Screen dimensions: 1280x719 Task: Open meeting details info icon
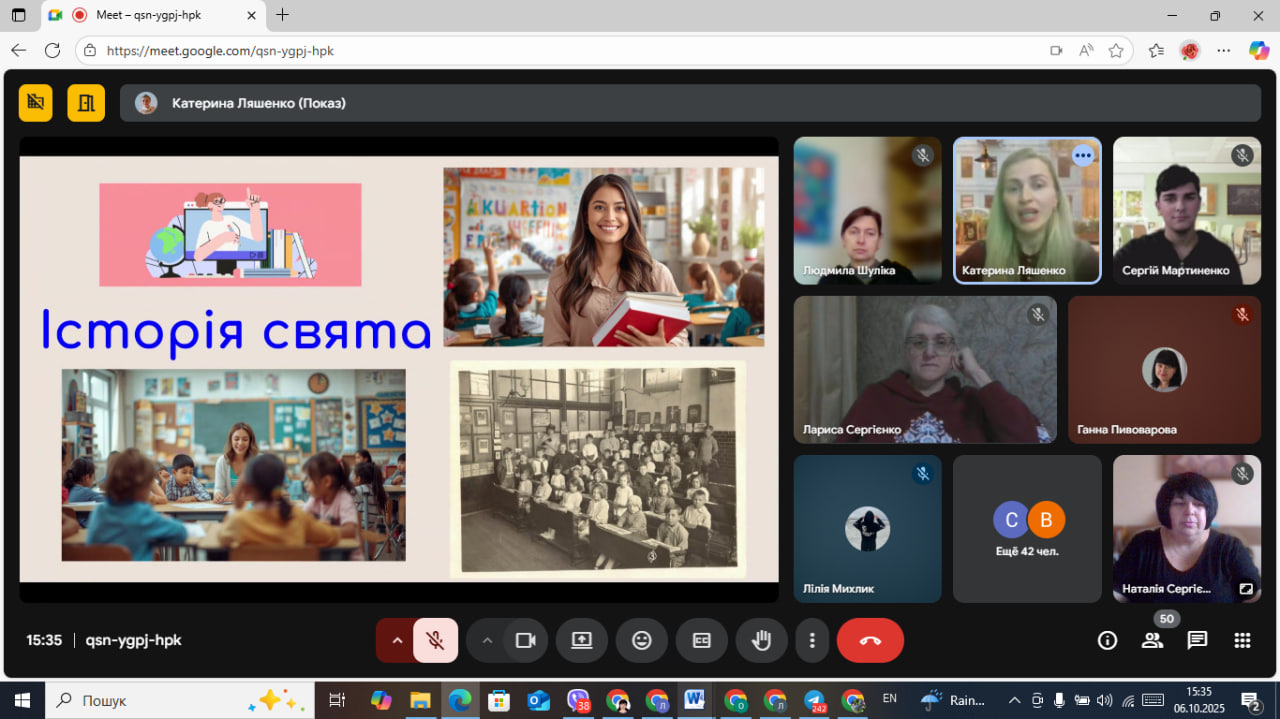[1107, 641]
